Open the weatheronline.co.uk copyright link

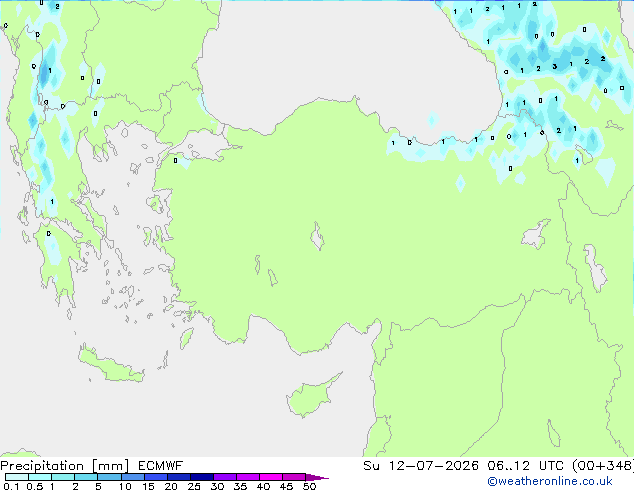click(550, 481)
